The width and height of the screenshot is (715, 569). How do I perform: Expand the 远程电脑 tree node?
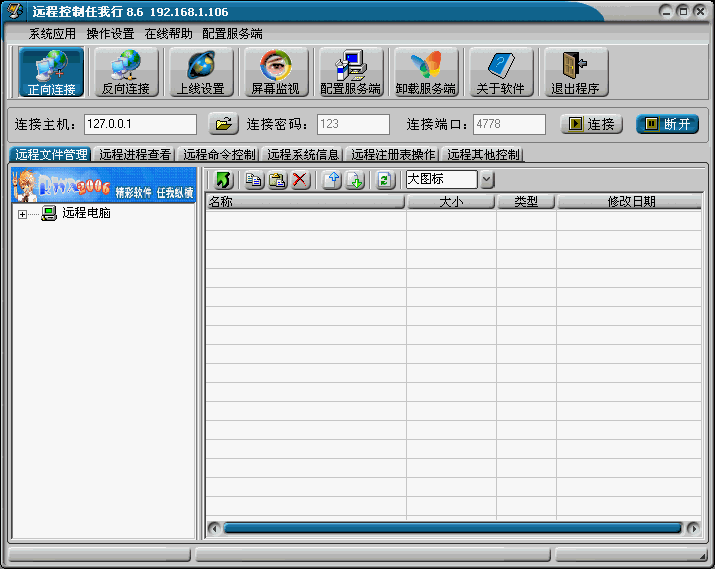coord(22,213)
